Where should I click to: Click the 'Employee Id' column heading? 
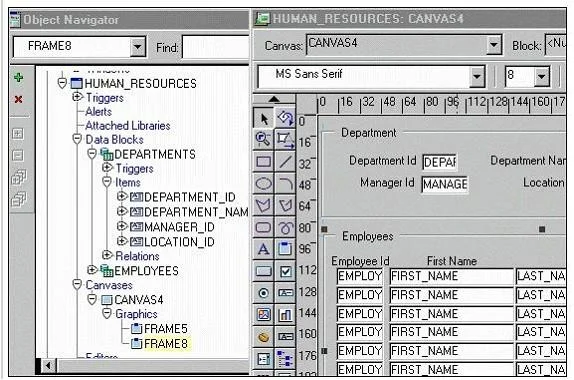pos(360,261)
